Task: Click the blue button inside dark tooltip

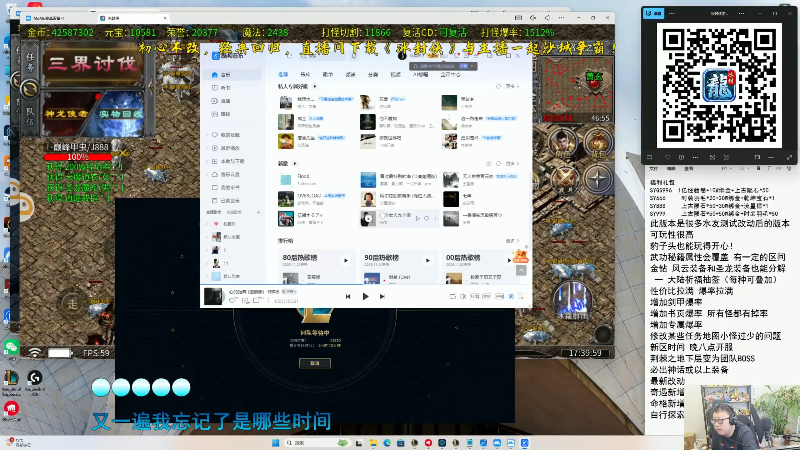Action: coord(463,66)
